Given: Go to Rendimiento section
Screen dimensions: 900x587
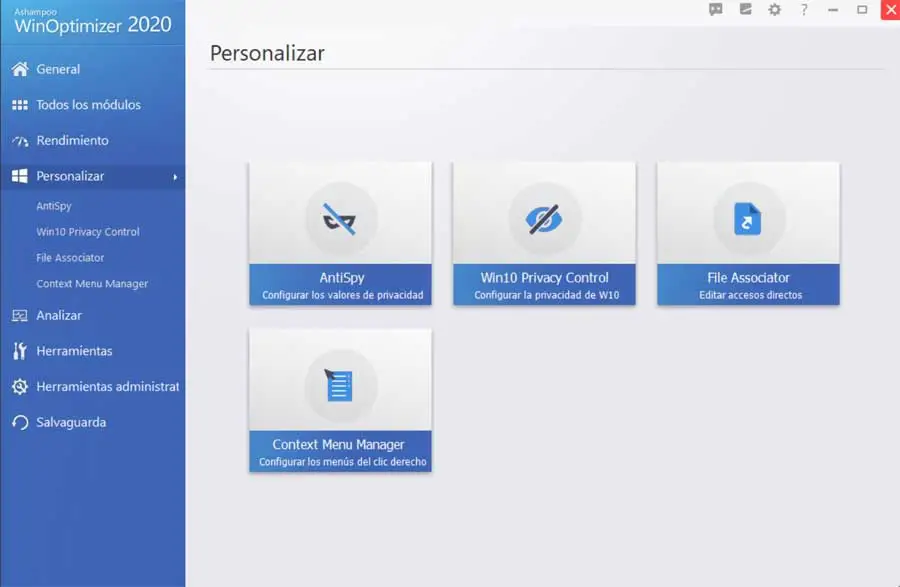Looking at the screenshot, I should (x=72, y=141).
